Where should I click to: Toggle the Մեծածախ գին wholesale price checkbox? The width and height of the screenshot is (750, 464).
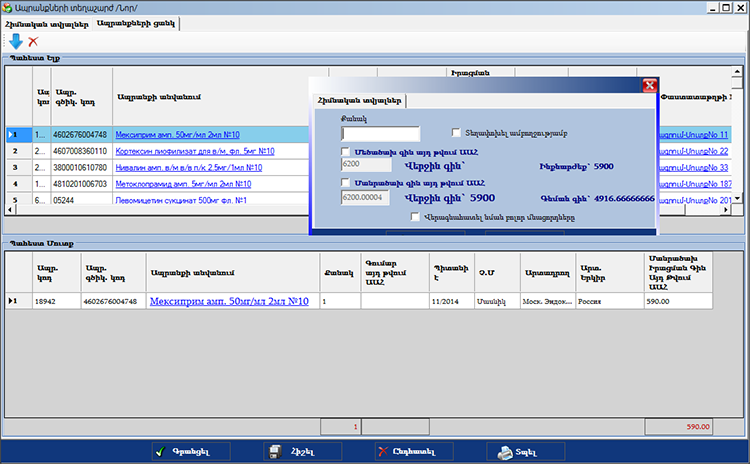(346, 152)
